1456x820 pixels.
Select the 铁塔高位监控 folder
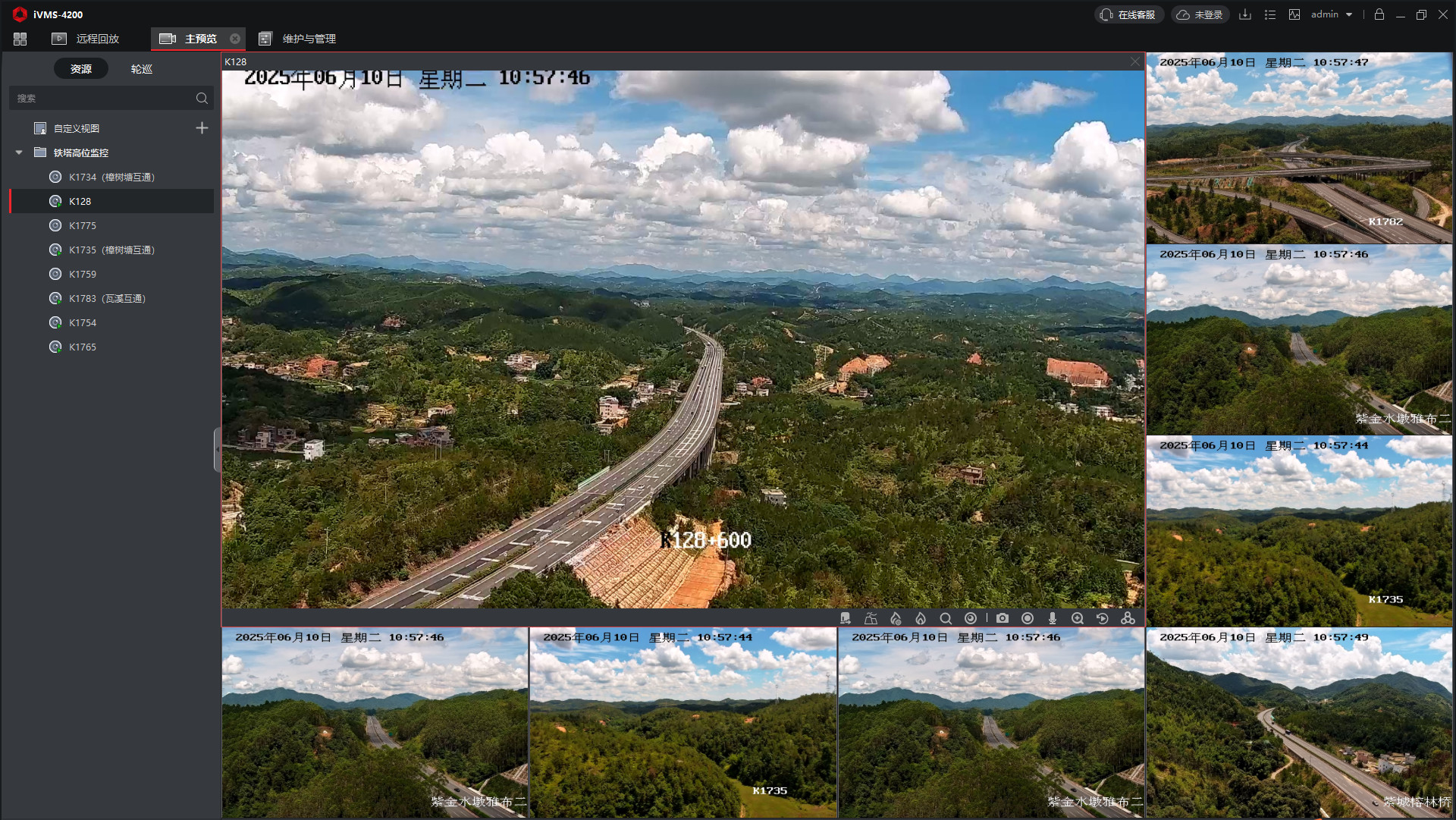click(x=80, y=152)
